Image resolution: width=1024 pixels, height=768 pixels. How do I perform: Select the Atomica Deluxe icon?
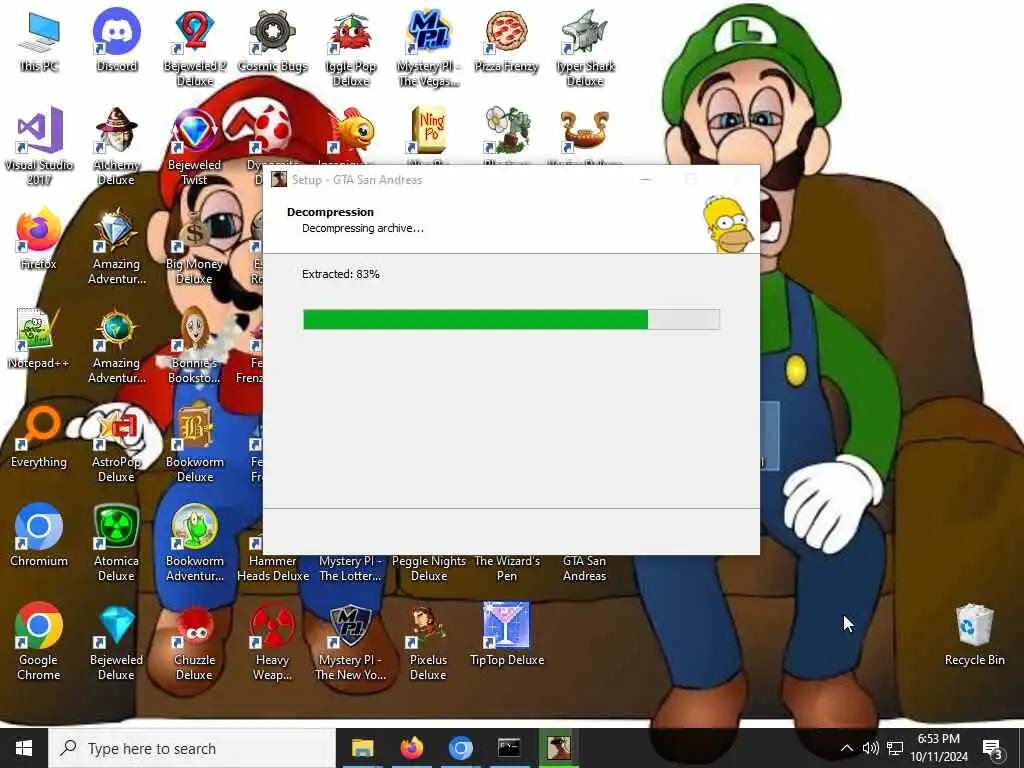coord(116,542)
